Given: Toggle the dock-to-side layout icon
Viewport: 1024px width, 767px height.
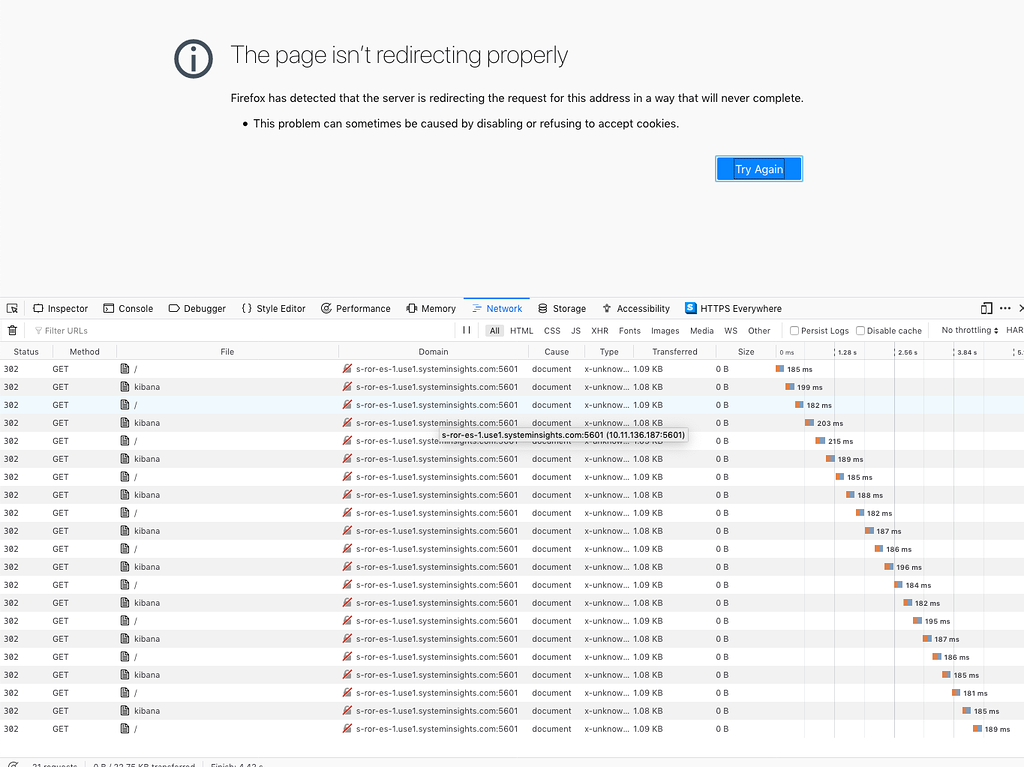Looking at the screenshot, I should click(986, 308).
